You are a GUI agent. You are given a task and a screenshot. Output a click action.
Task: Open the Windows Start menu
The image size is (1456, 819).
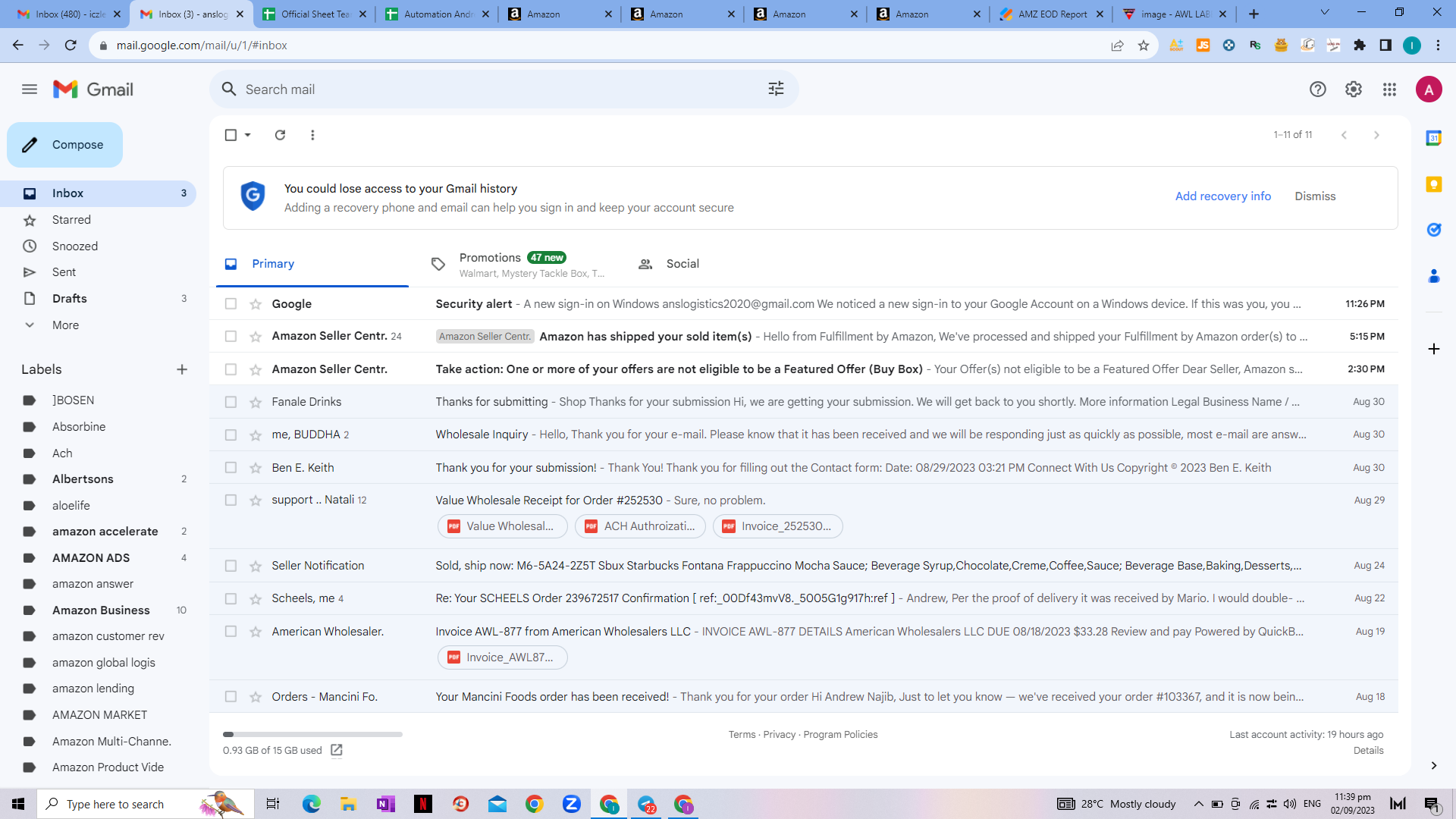coord(18,804)
